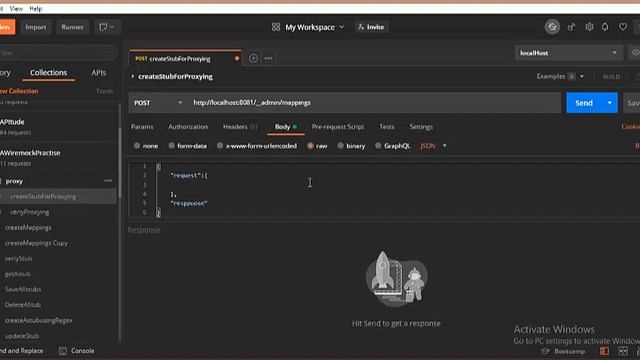Screen dimensions: 640x360
Task: Open the View menu
Action: coord(16,9)
